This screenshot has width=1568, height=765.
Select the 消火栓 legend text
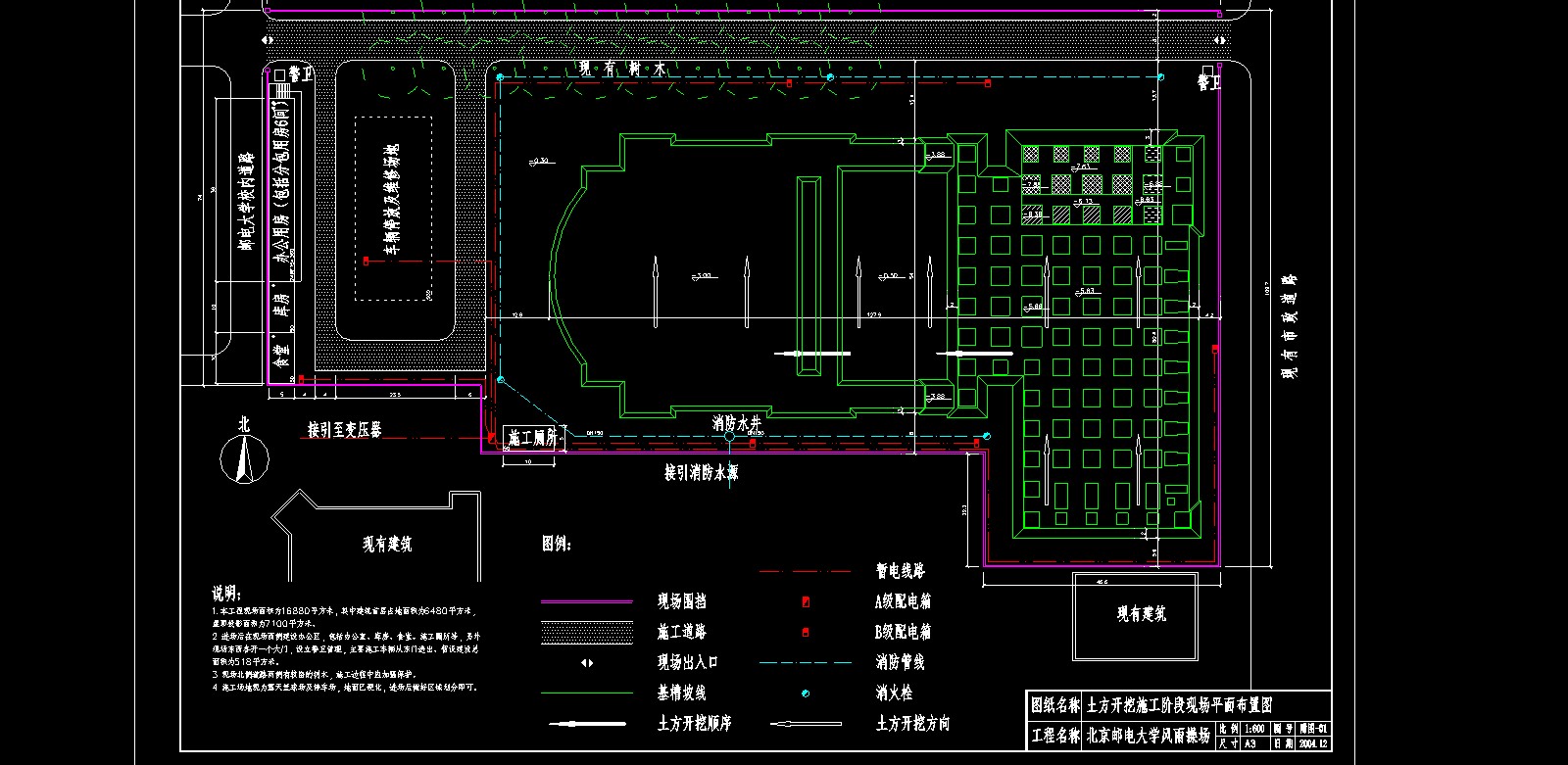point(894,693)
